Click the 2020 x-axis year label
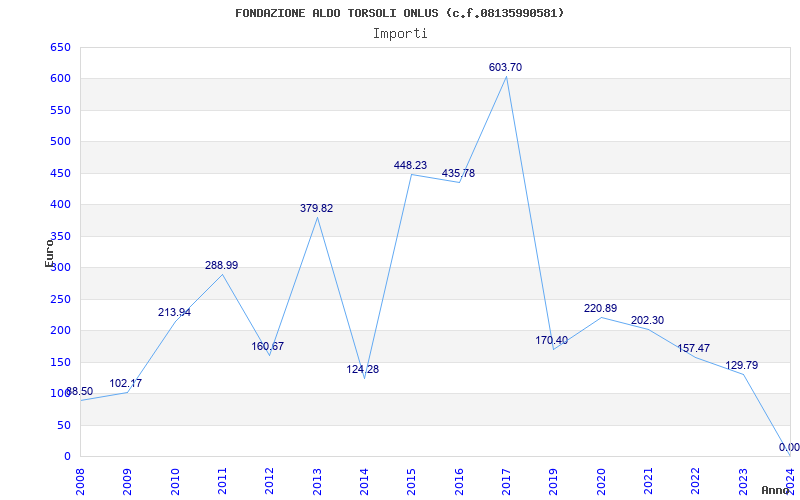The width and height of the screenshot is (800, 500). coord(601,482)
